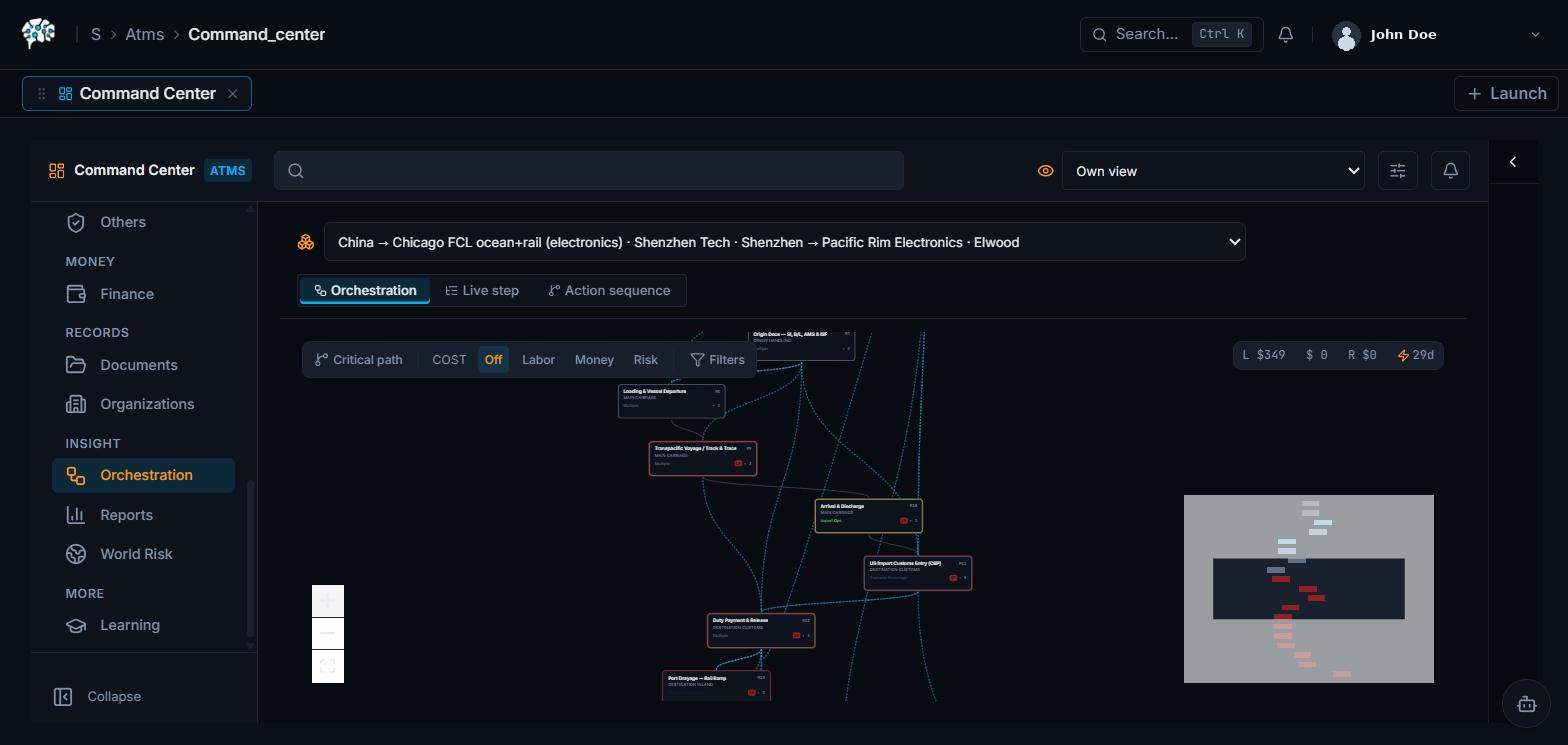Switch to the Live step tab
1568x745 pixels.
[482, 290]
